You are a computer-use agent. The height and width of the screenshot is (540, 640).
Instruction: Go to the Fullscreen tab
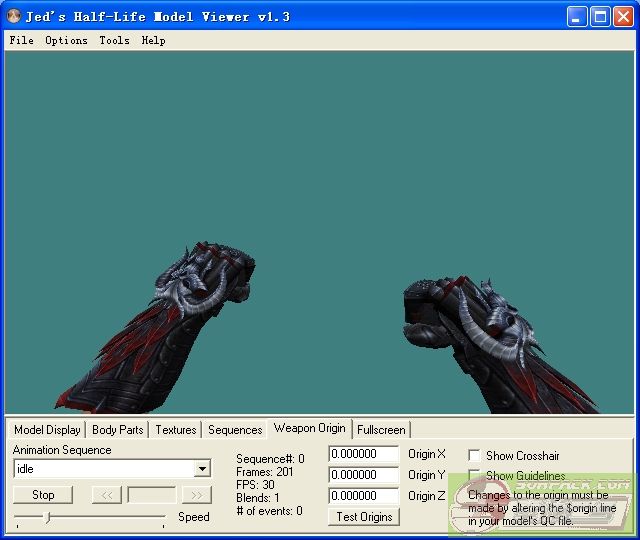[381, 430]
